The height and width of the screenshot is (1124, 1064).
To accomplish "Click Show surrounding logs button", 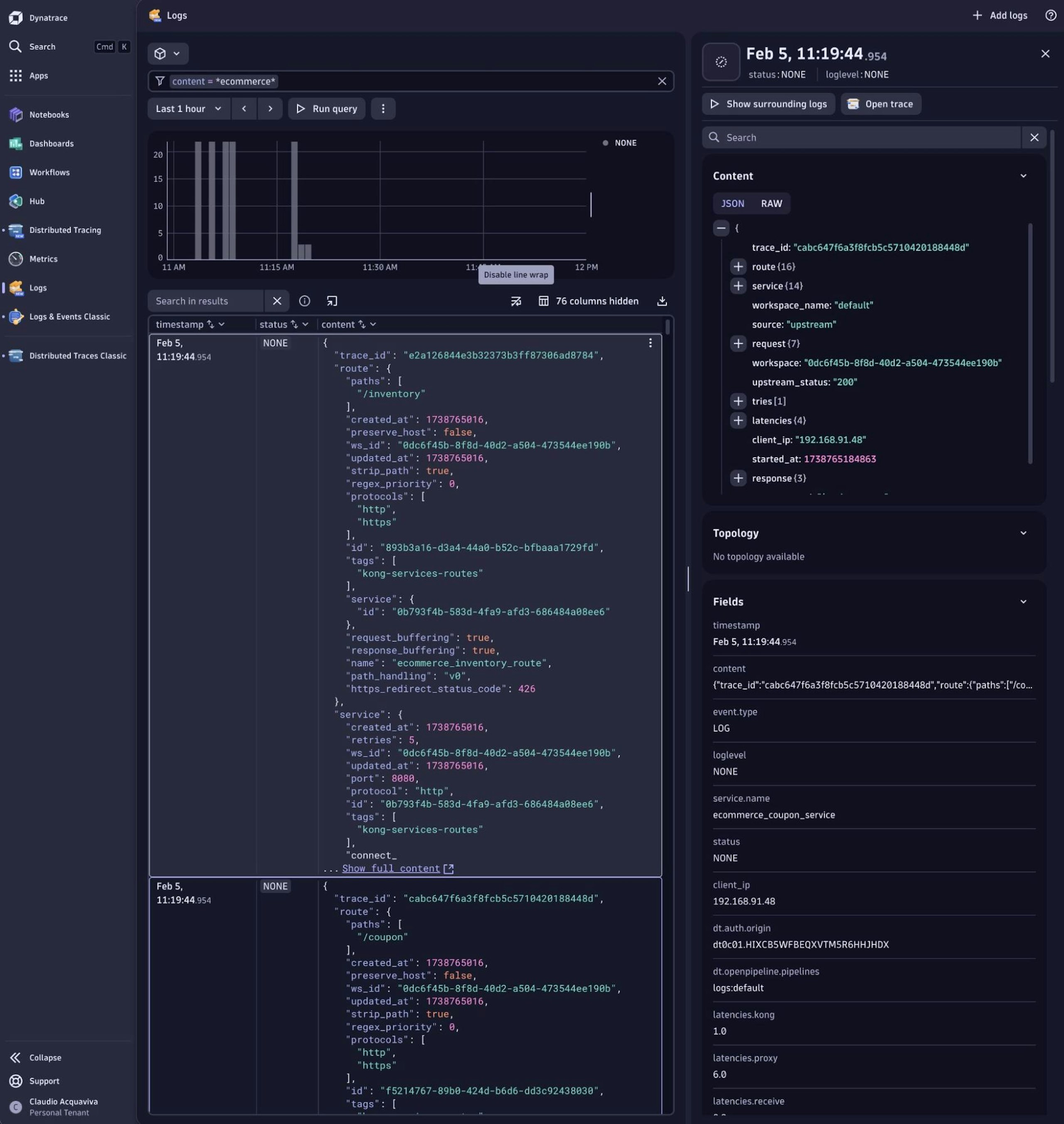I will tap(768, 104).
